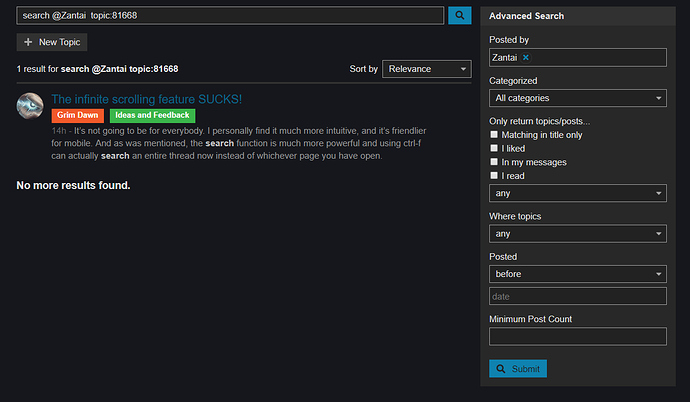690x402 pixels.
Task: Remove Zantai from Posted by field
Action: (x=525, y=58)
